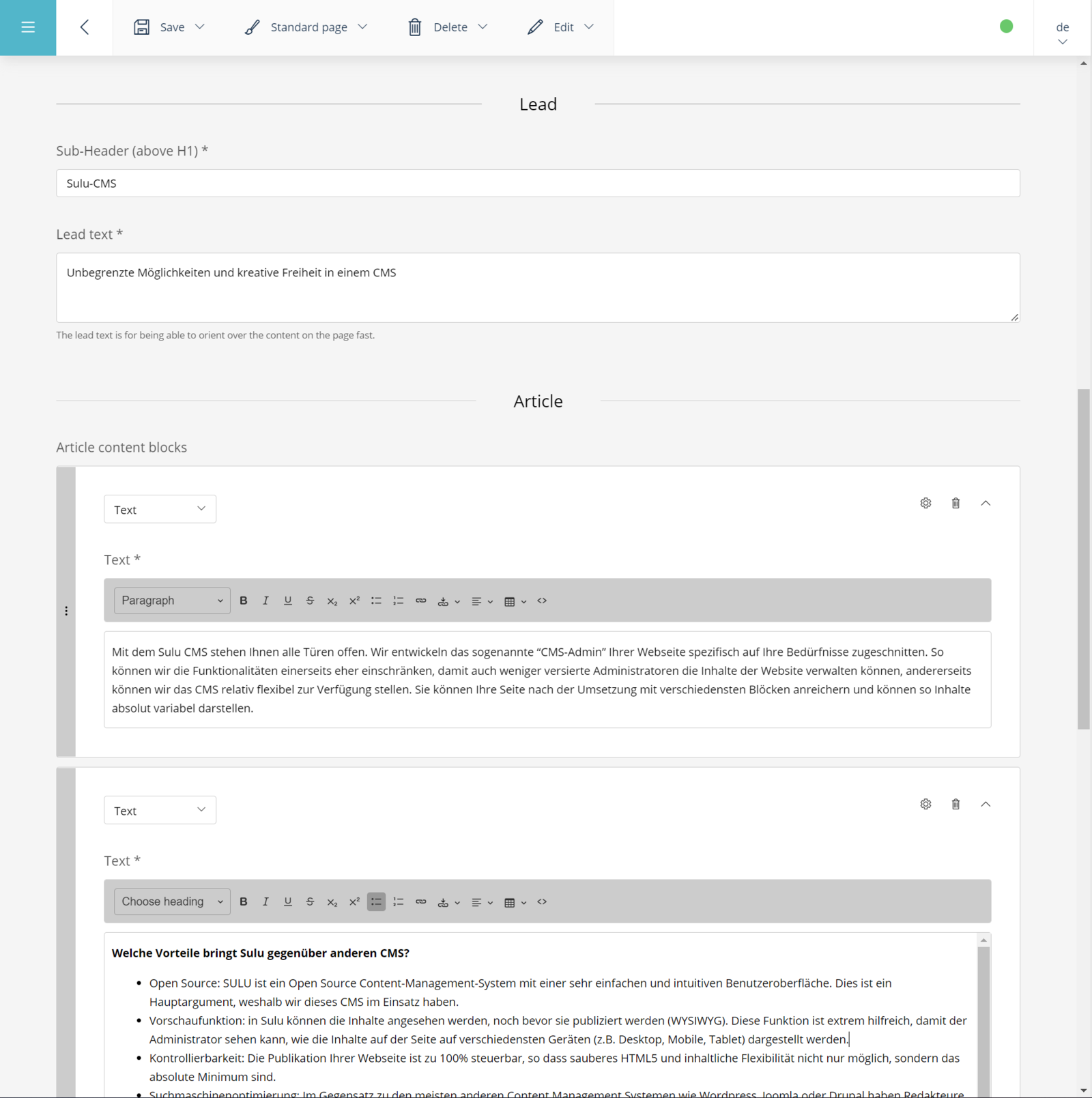The image size is (1092, 1098).
Task: Insert external link in the first editor
Action: pyautogui.click(x=421, y=601)
